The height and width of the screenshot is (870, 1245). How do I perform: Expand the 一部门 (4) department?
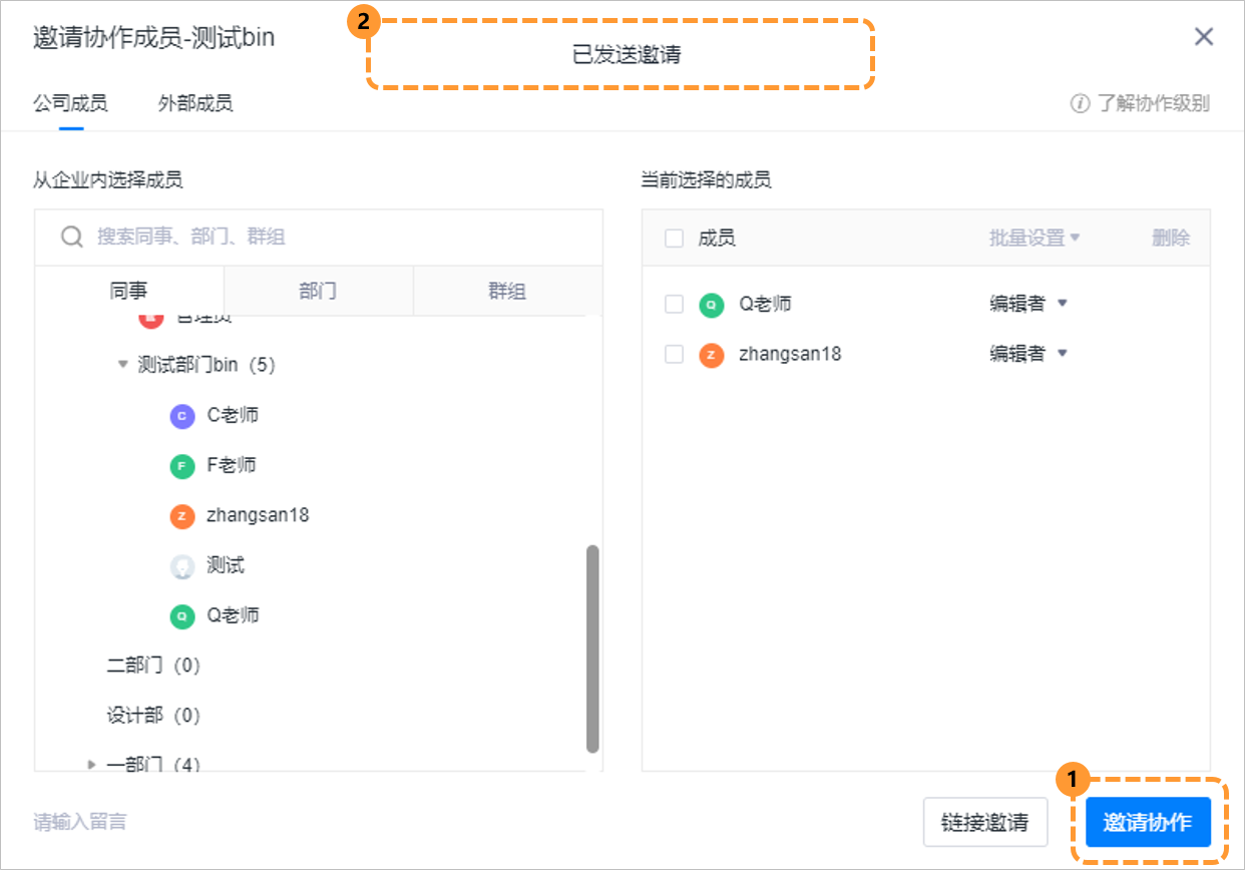pos(90,763)
